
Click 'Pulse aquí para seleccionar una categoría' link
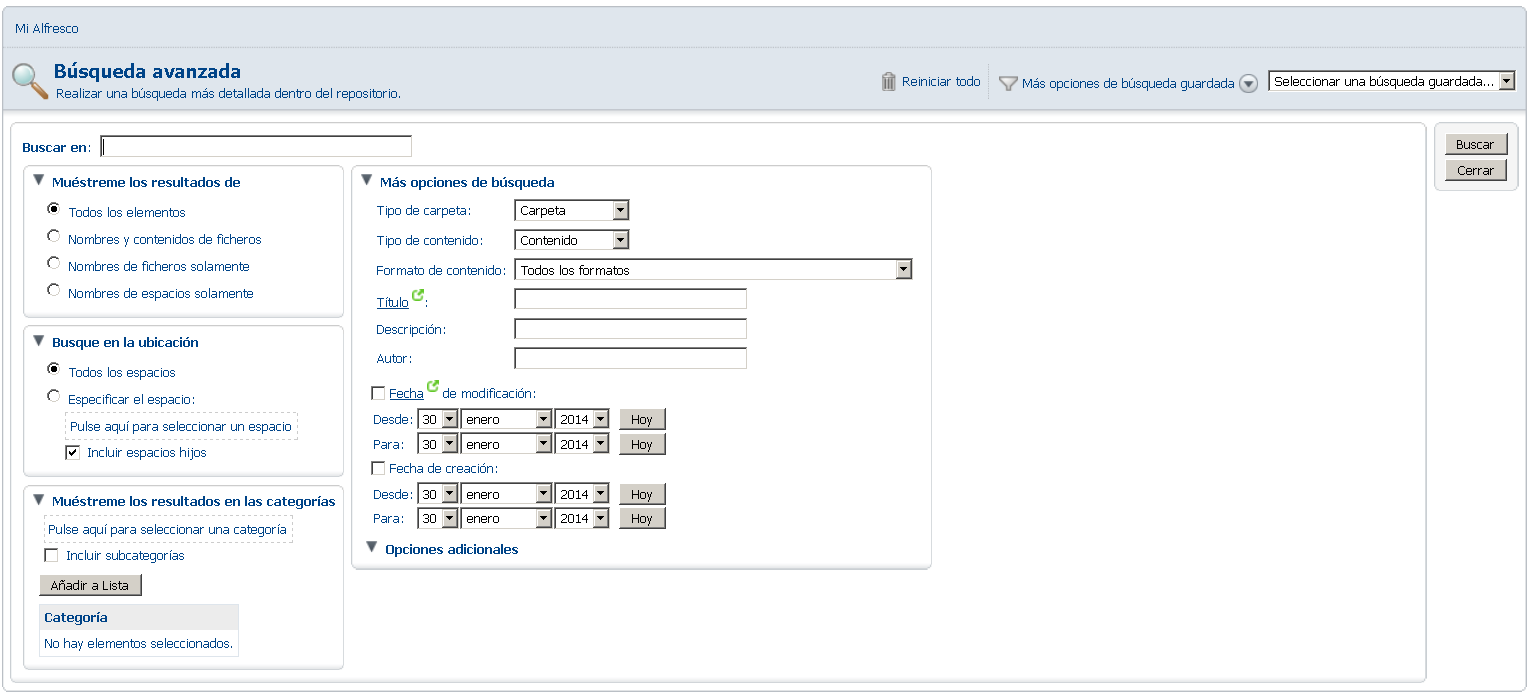click(x=168, y=529)
